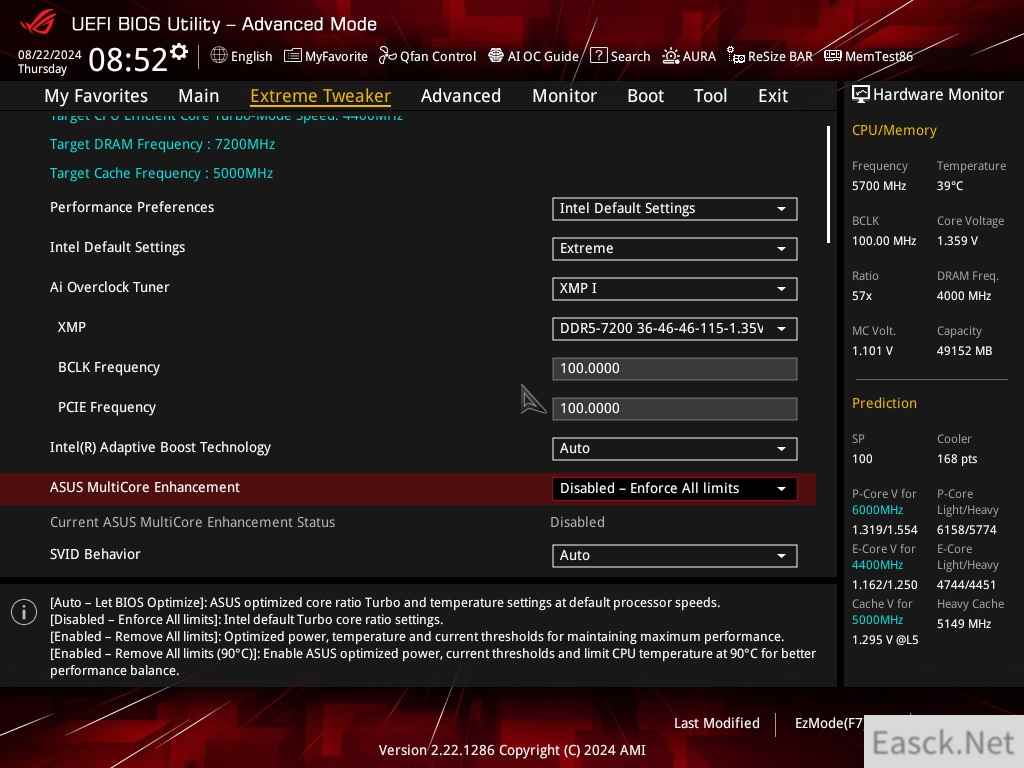
Task: Click the settings list scrollbar
Action: (828, 185)
